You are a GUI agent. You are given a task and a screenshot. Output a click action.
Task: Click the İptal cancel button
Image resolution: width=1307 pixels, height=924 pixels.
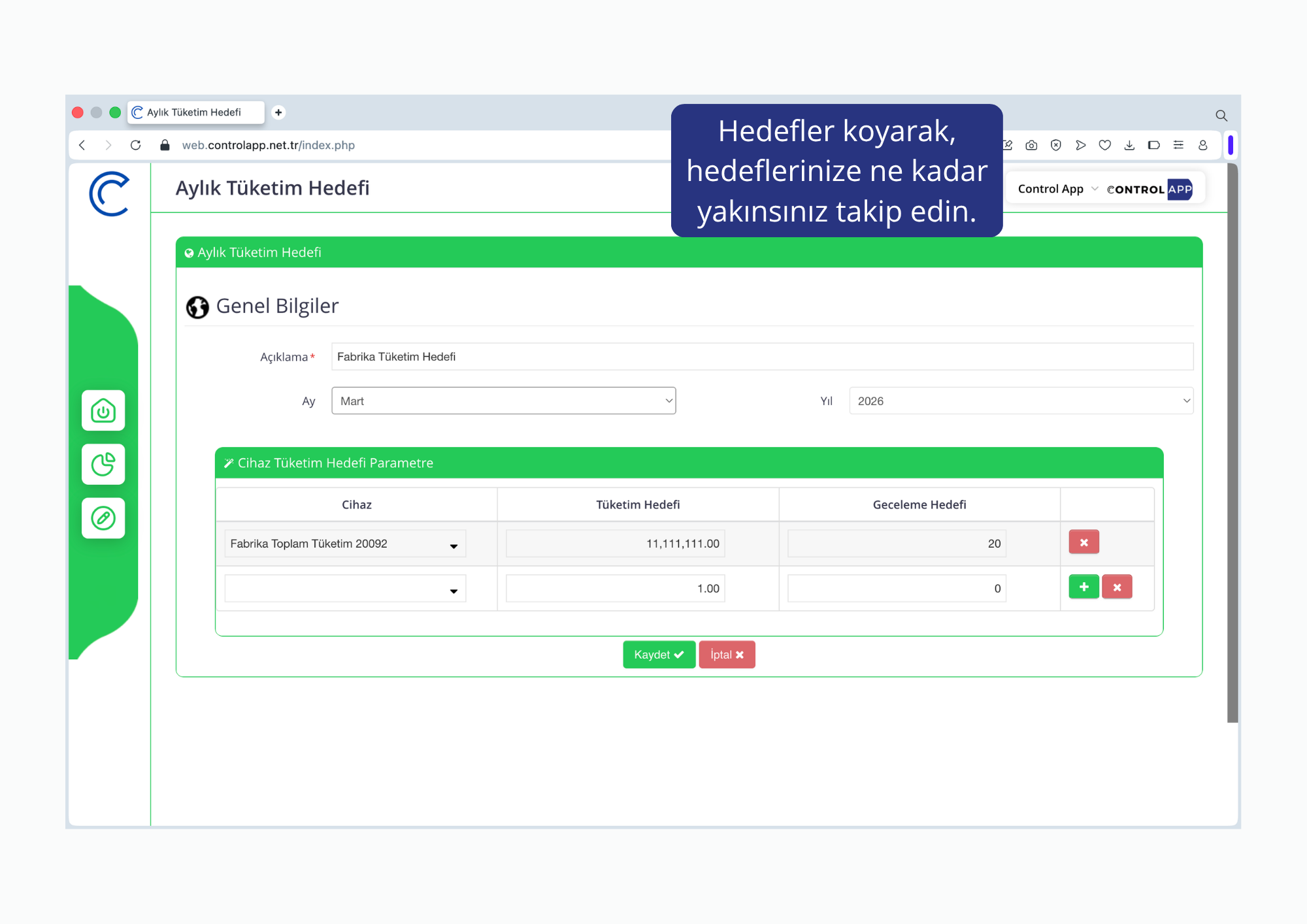click(x=727, y=655)
